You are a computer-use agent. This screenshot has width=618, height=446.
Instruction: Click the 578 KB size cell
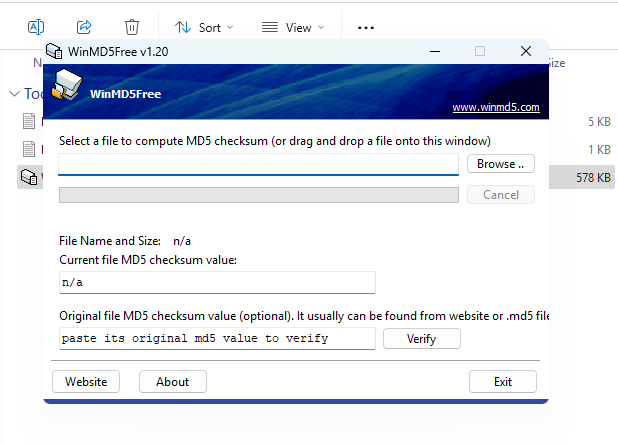click(x=593, y=178)
